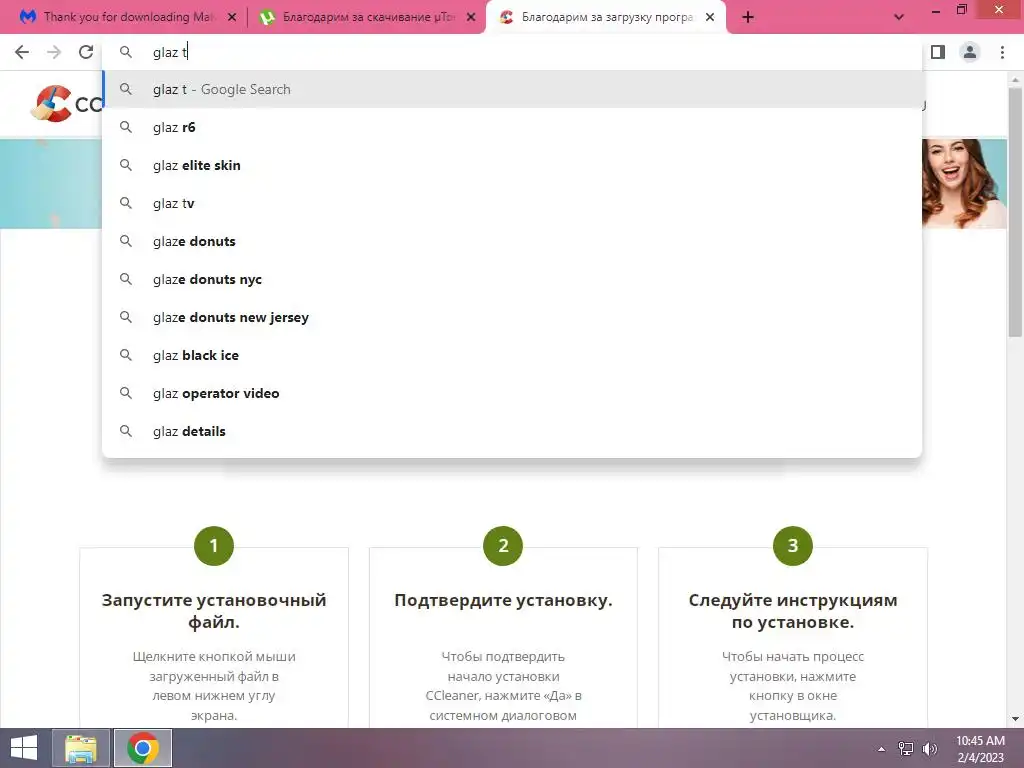Show hidden system tray icons
This screenshot has height=768, width=1024.
pyautogui.click(x=881, y=749)
